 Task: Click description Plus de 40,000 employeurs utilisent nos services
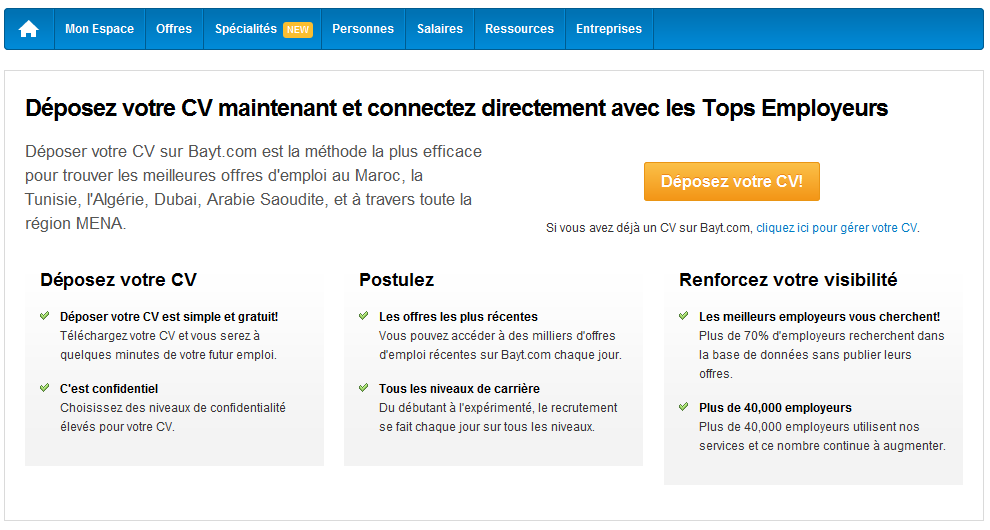point(822,437)
